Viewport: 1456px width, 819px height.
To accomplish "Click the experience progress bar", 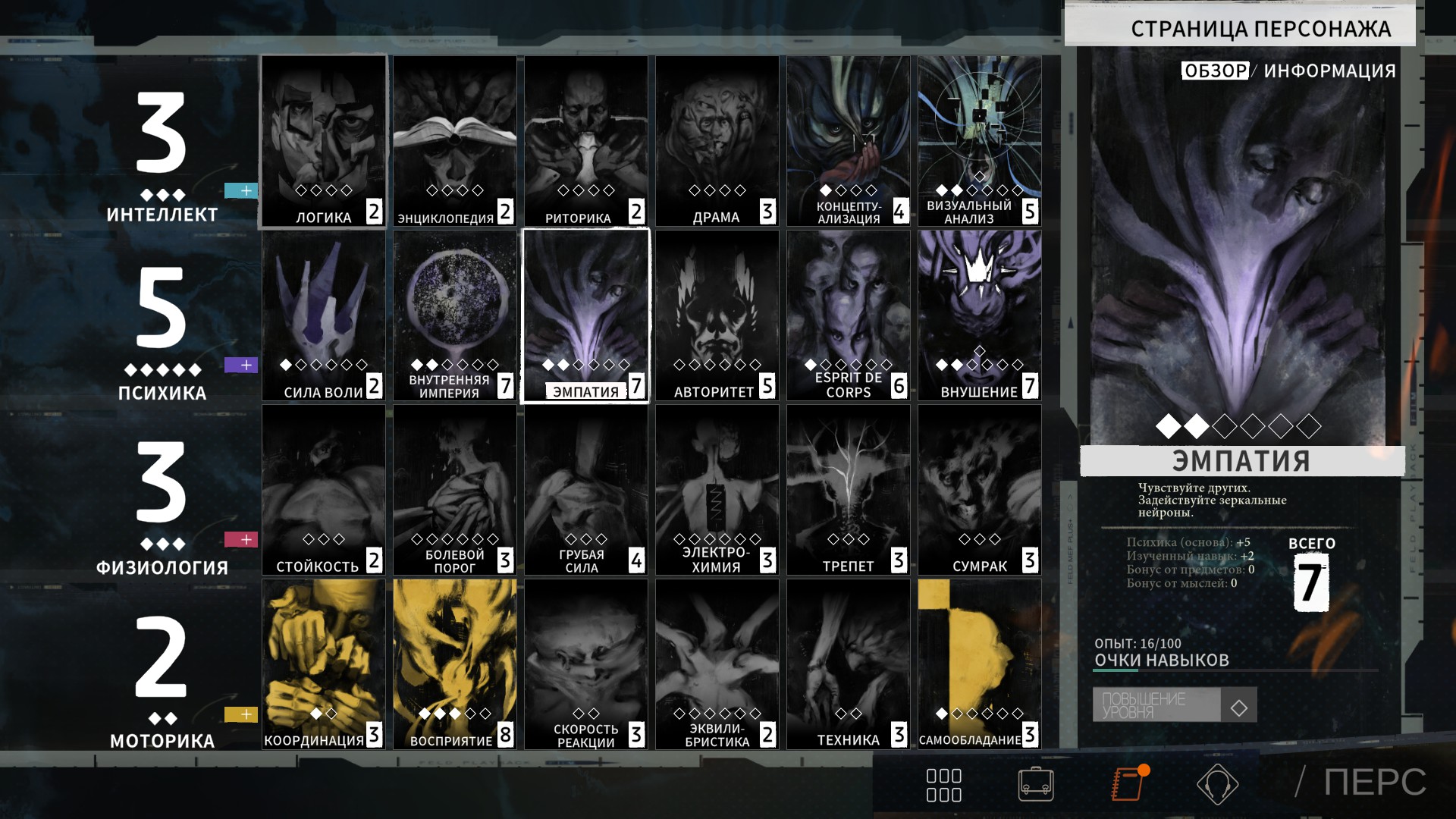I will (1236, 671).
